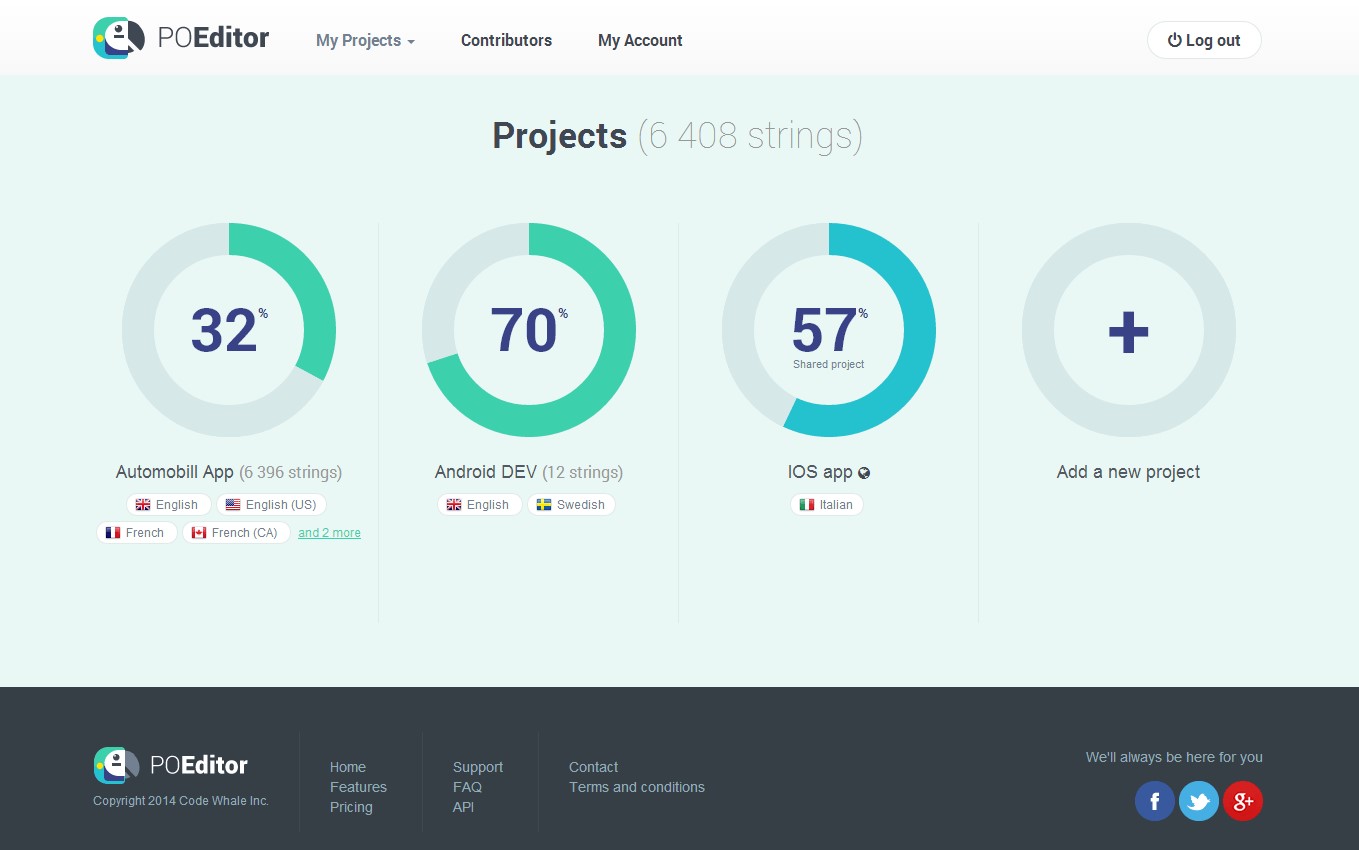Open the Twitter social icon
1359x850 pixels.
(1198, 801)
